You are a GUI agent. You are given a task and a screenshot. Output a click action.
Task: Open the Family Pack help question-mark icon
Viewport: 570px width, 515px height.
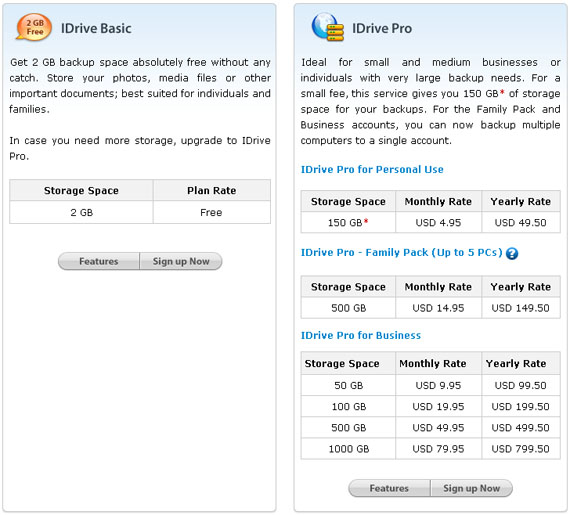click(512, 253)
